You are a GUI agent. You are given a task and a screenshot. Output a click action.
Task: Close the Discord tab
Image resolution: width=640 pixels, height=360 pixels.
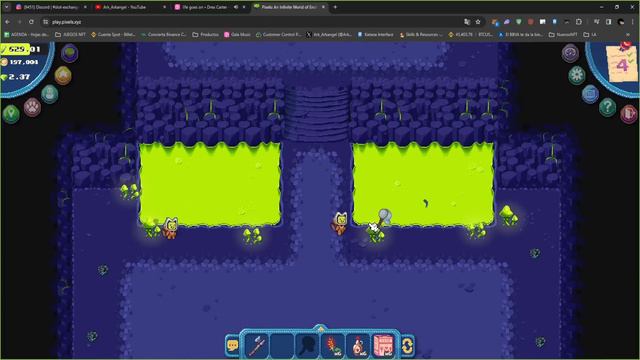coord(85,7)
